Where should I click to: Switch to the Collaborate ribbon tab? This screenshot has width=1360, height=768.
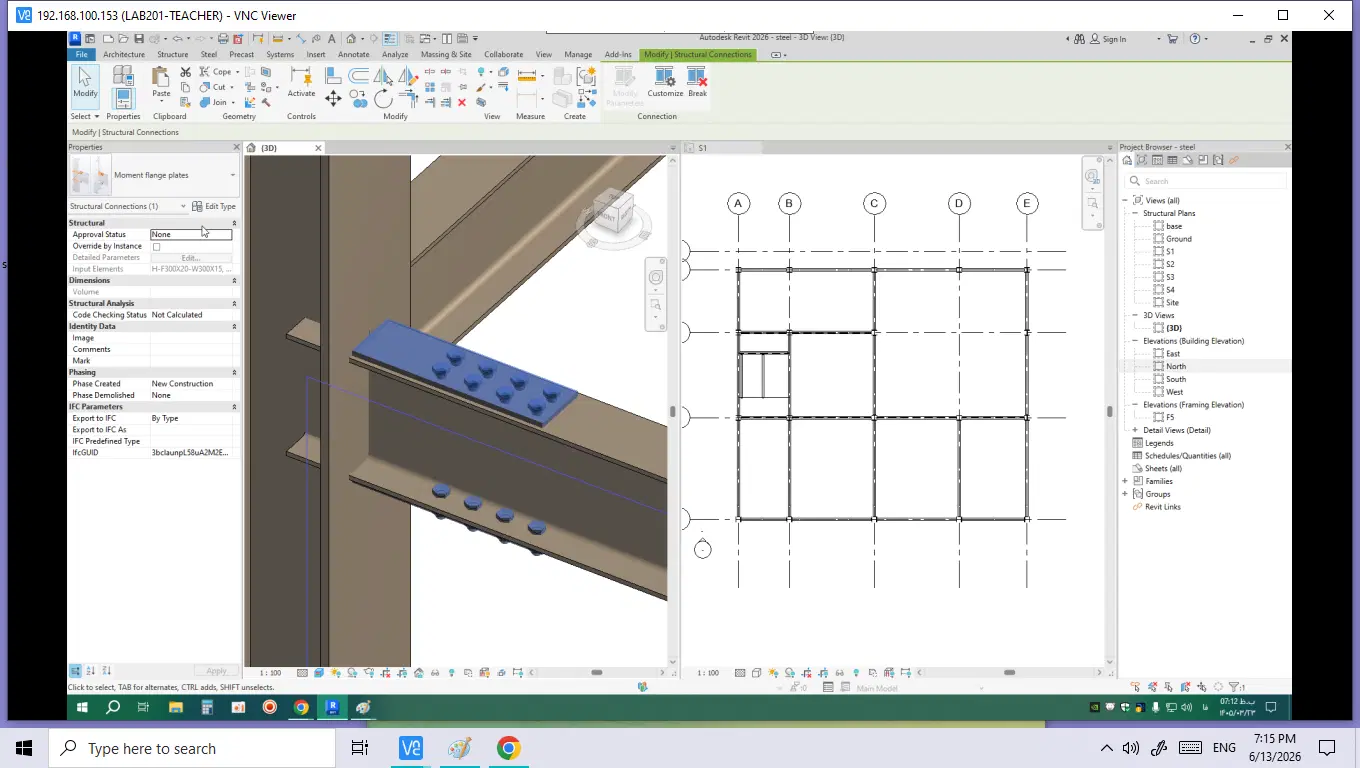tap(503, 55)
